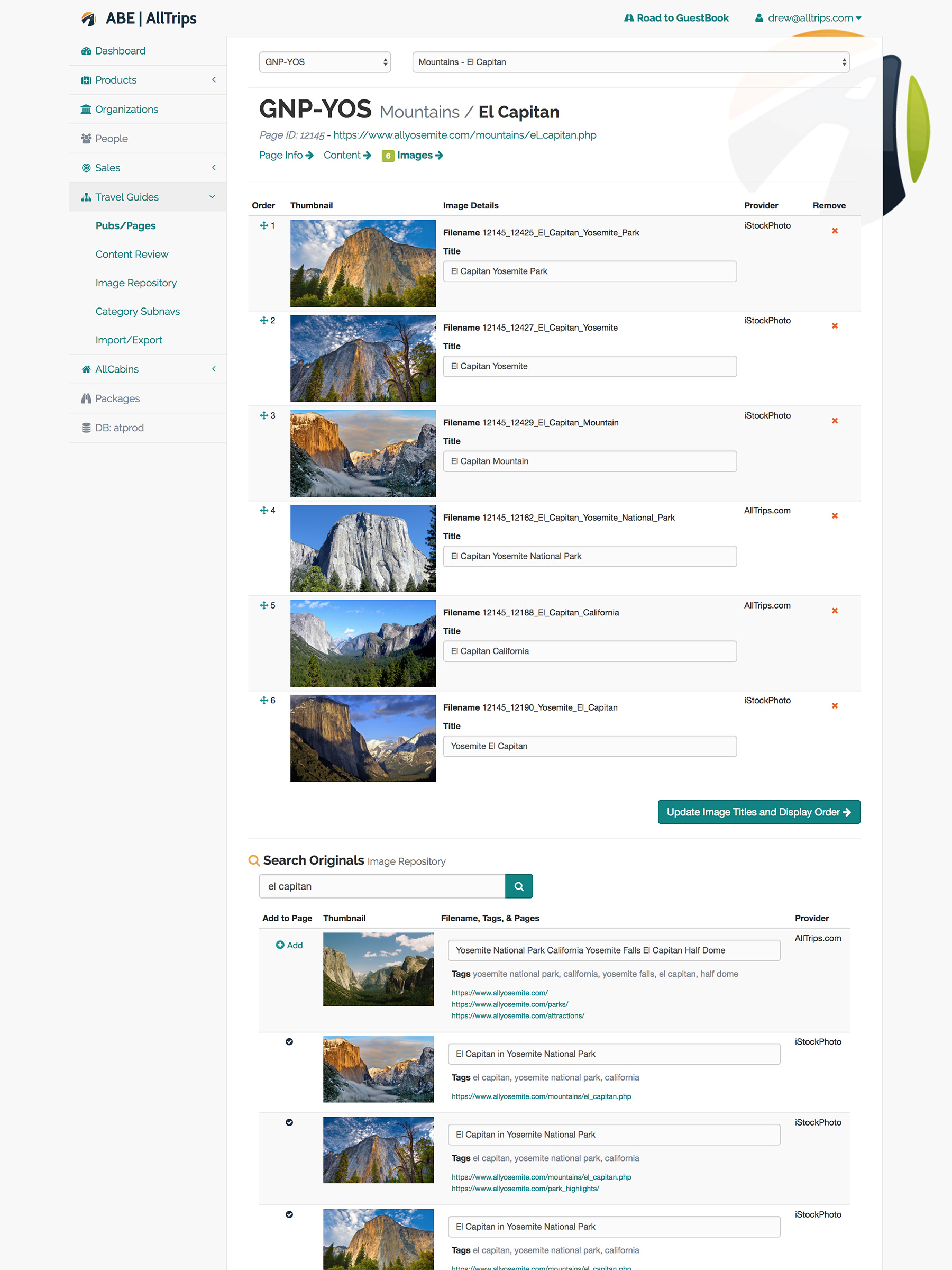This screenshot has width=952, height=1270.
Task: Click Update Image Titles and Display Order
Action: pos(758,812)
